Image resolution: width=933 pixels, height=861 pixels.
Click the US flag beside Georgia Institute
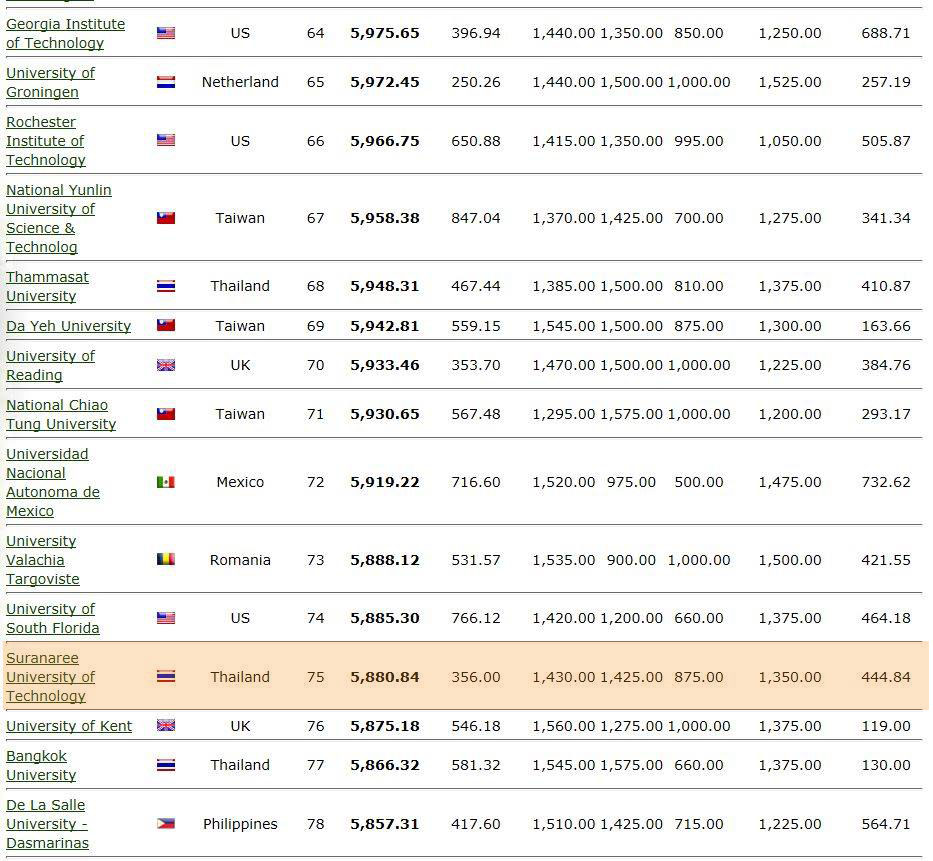pos(166,33)
